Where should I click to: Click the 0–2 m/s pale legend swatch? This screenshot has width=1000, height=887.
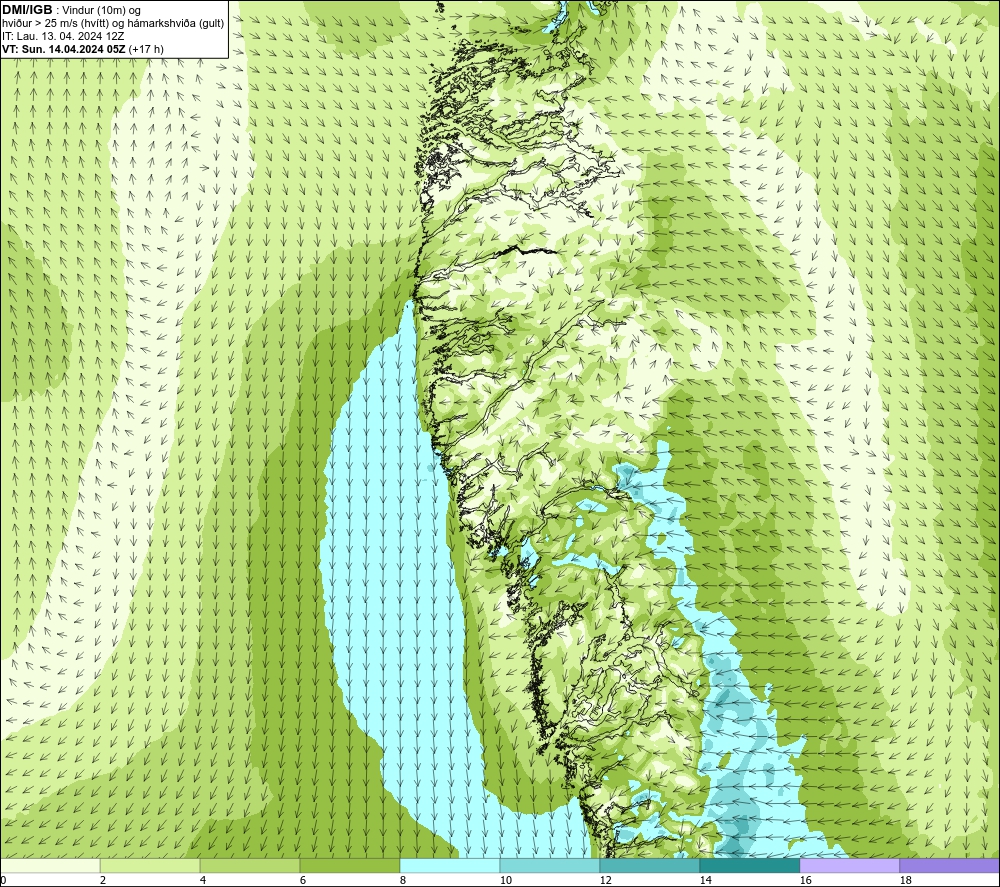point(50,865)
